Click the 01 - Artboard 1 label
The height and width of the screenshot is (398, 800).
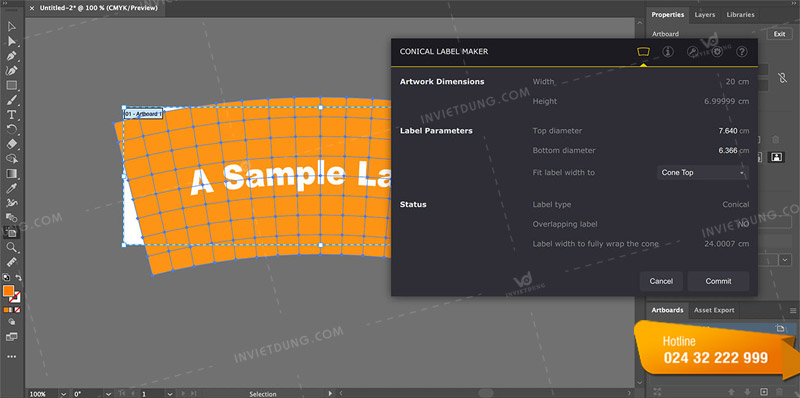coord(143,114)
